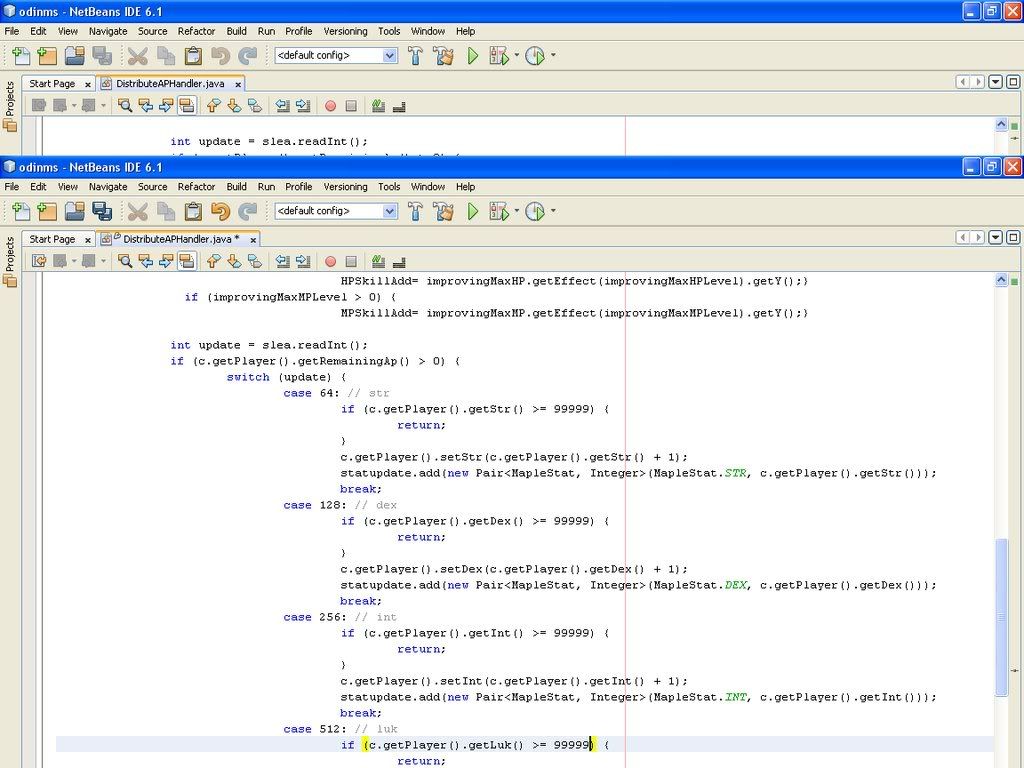This screenshot has width=1024, height=768.
Task: Open default config dropdown in lower window
Action: 390,211
